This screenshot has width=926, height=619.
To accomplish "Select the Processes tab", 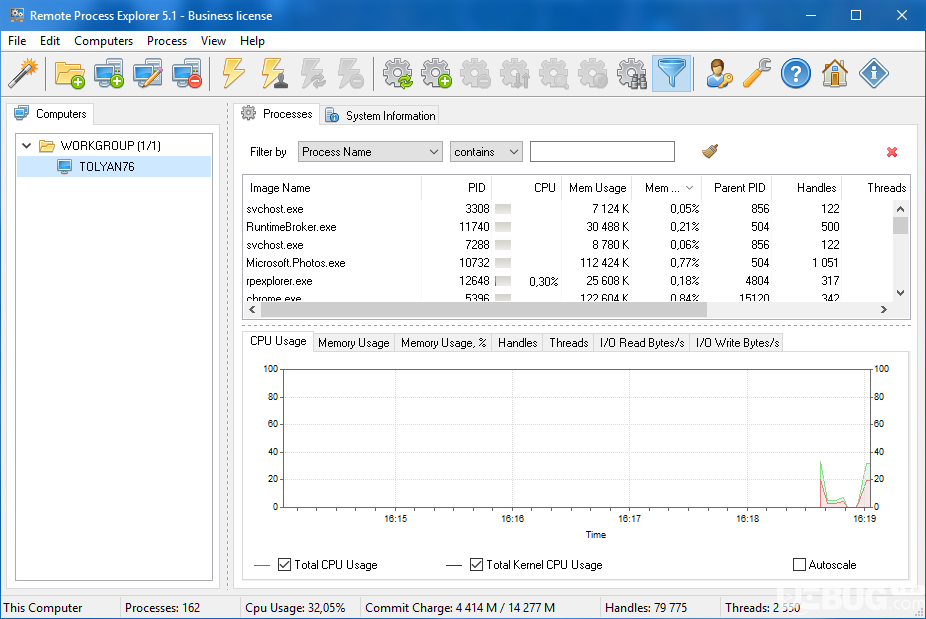I will (276, 113).
